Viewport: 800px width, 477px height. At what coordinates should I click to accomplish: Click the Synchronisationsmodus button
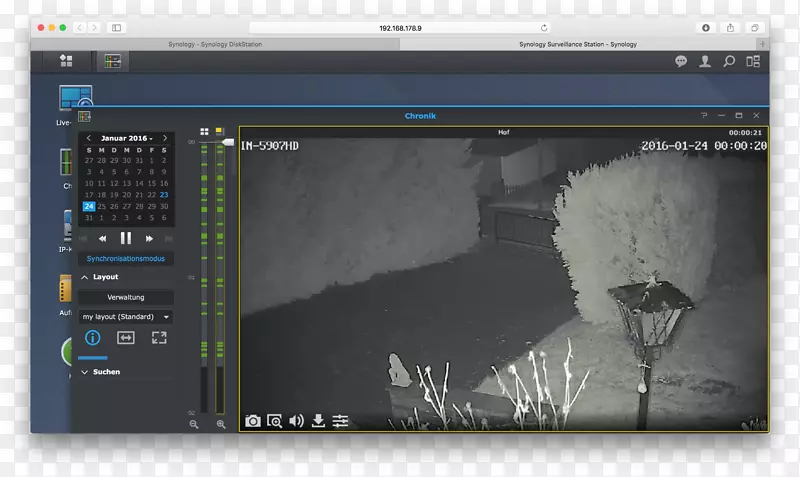click(125, 259)
